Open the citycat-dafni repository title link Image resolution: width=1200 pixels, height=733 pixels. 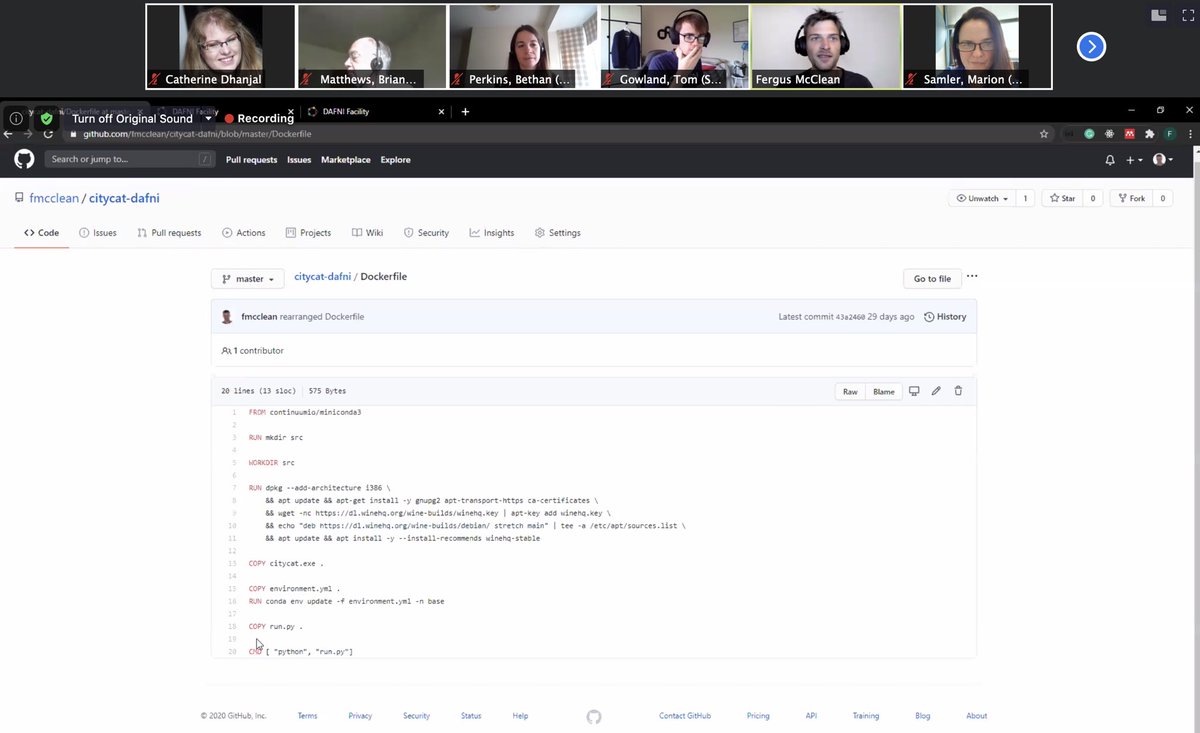coord(124,198)
